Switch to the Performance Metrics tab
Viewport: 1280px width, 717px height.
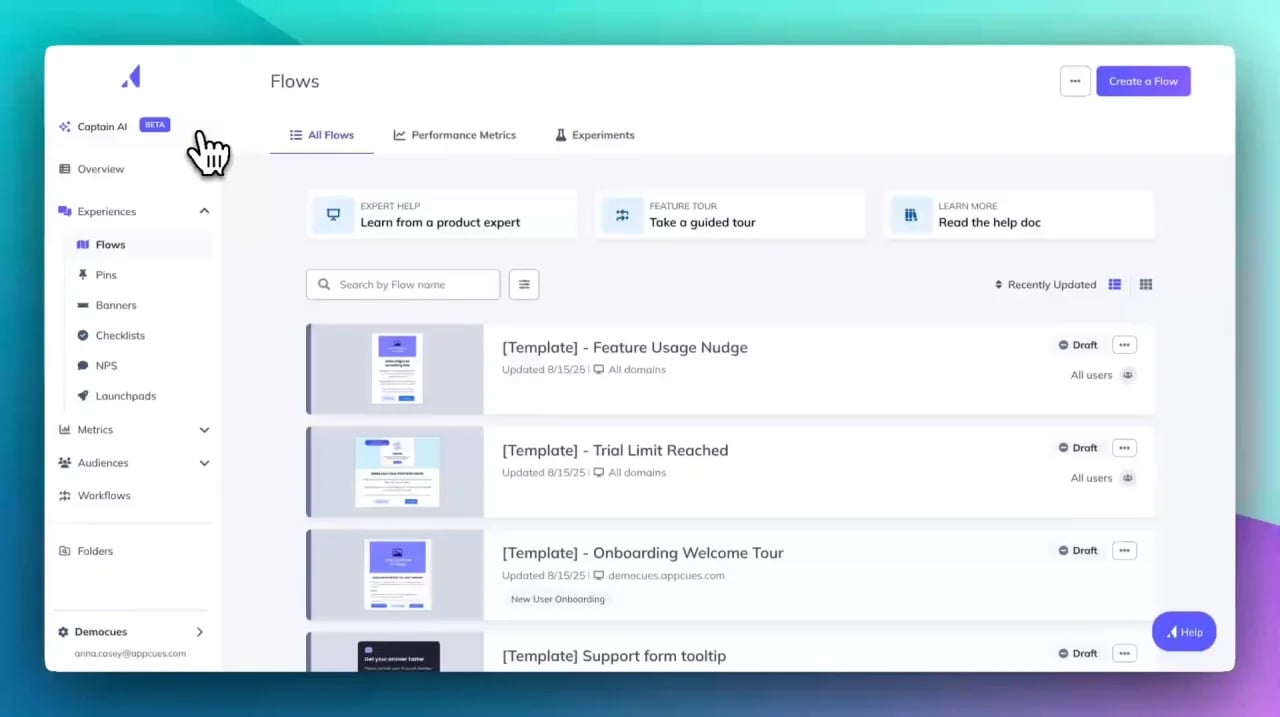(455, 135)
